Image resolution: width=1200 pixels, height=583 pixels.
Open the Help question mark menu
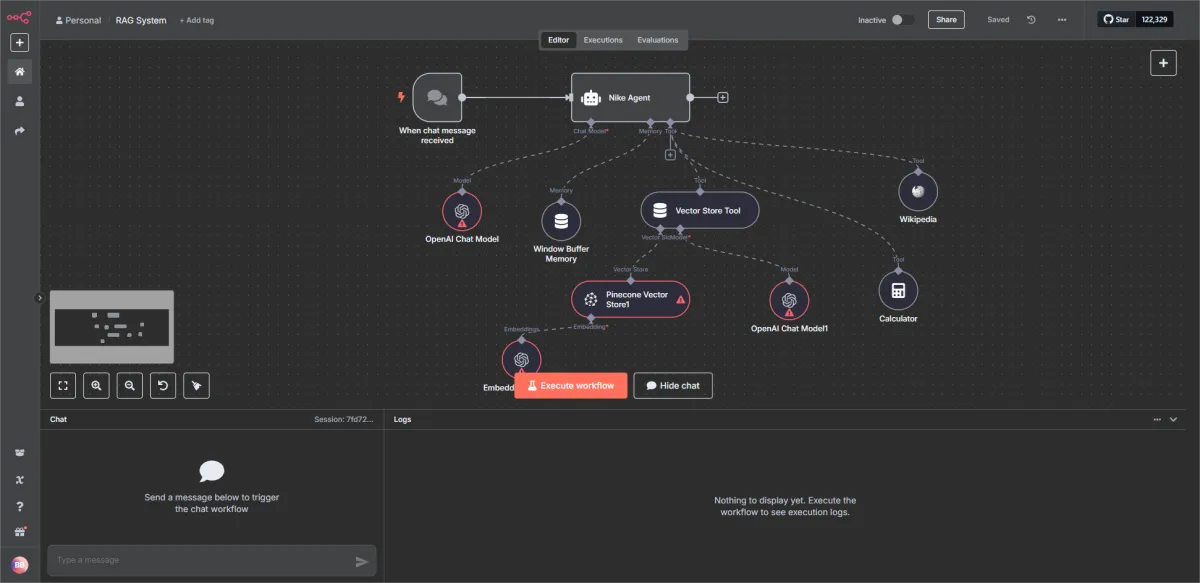point(20,506)
